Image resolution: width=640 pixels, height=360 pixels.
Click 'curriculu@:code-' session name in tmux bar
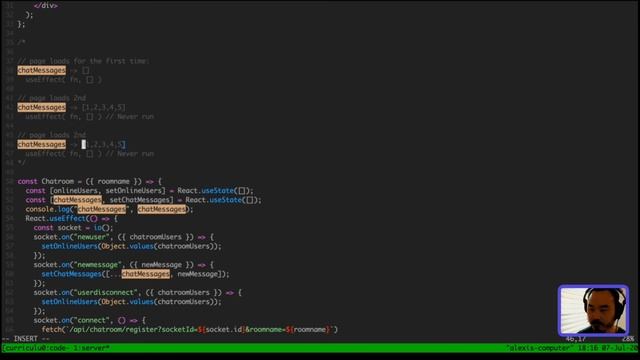(x=36, y=348)
